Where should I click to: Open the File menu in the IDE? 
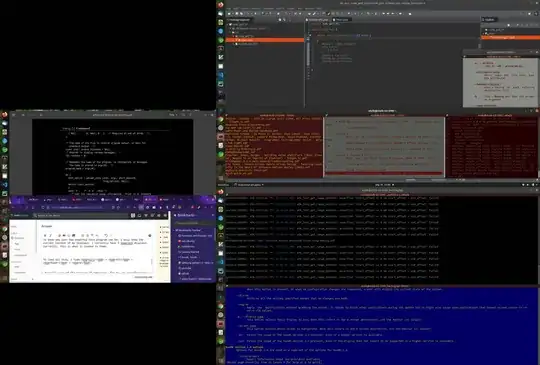point(229,8)
